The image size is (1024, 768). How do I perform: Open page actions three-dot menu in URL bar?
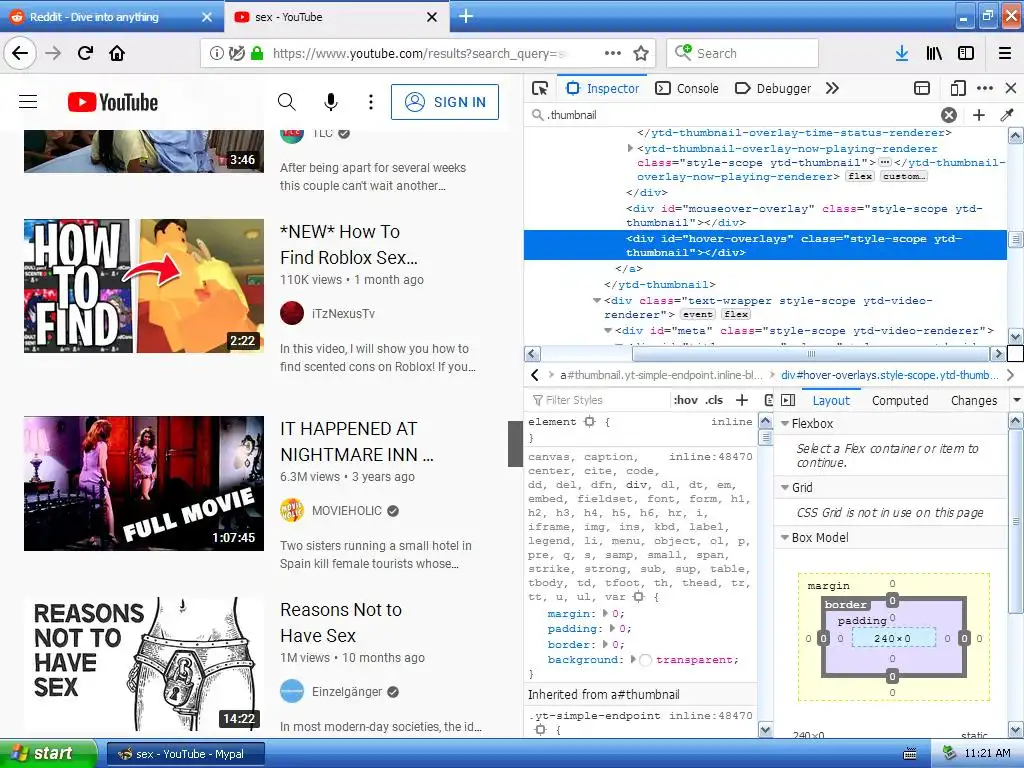[613, 53]
